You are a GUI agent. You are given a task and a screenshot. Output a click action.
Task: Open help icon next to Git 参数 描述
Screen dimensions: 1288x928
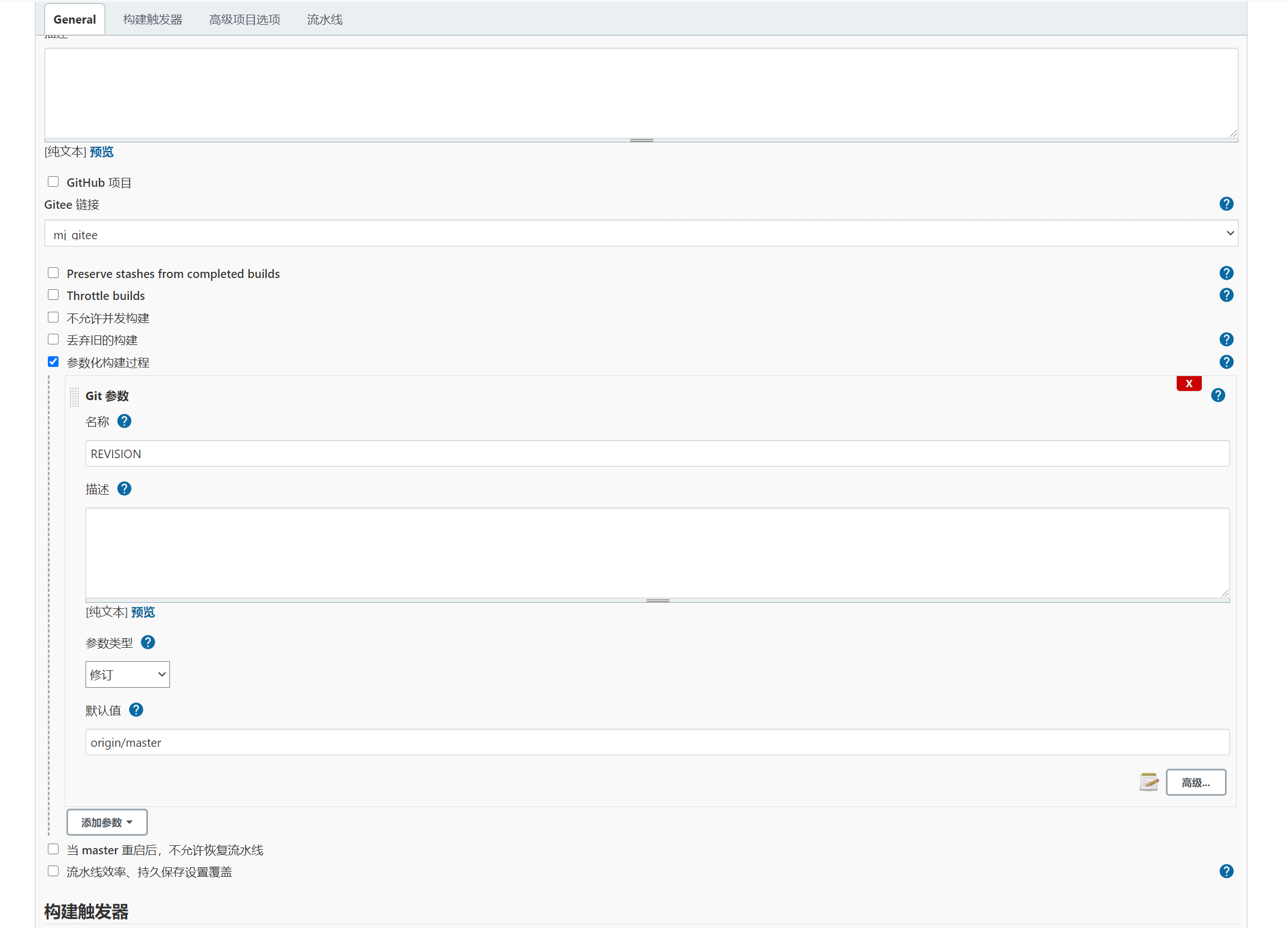124,489
